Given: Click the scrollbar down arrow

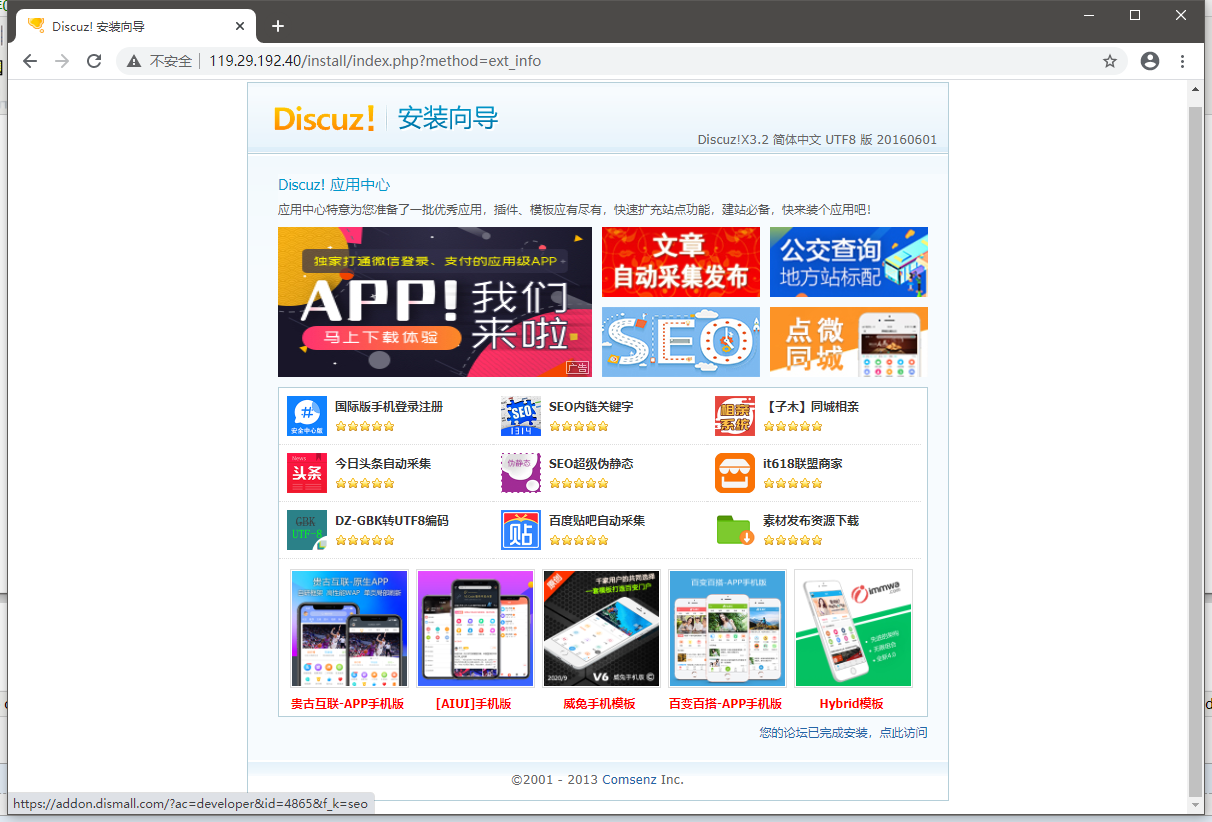Looking at the screenshot, I should [x=1196, y=805].
